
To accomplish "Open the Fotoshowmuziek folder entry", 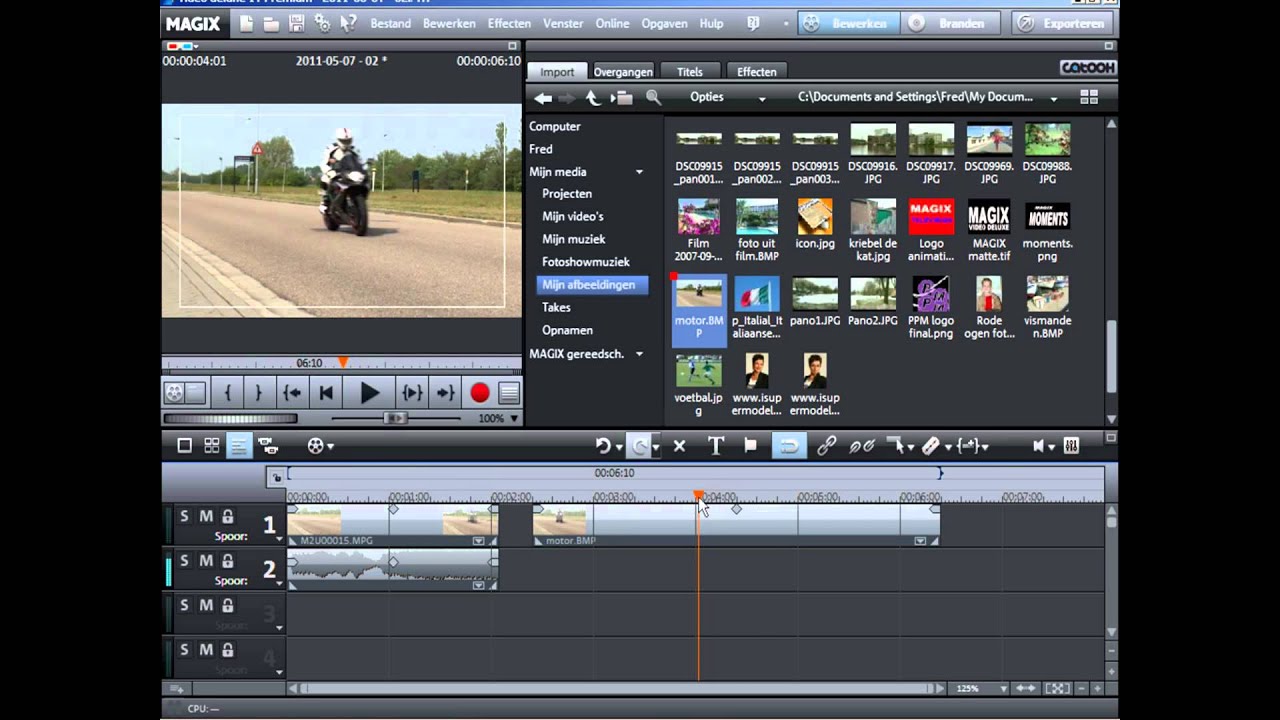I will click(586, 262).
